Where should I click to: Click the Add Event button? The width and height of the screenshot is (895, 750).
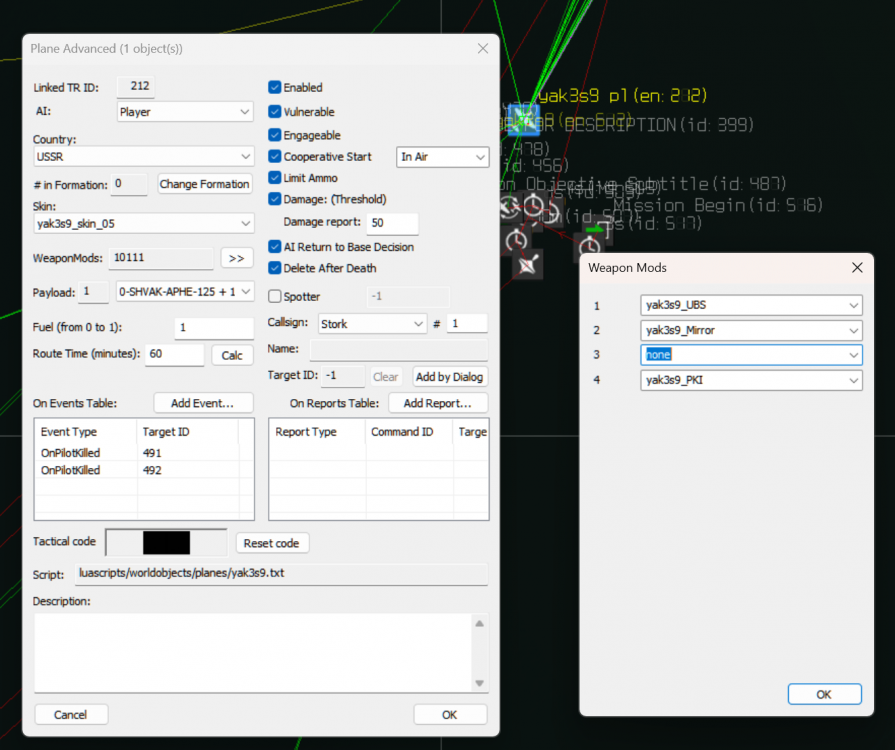[203, 403]
